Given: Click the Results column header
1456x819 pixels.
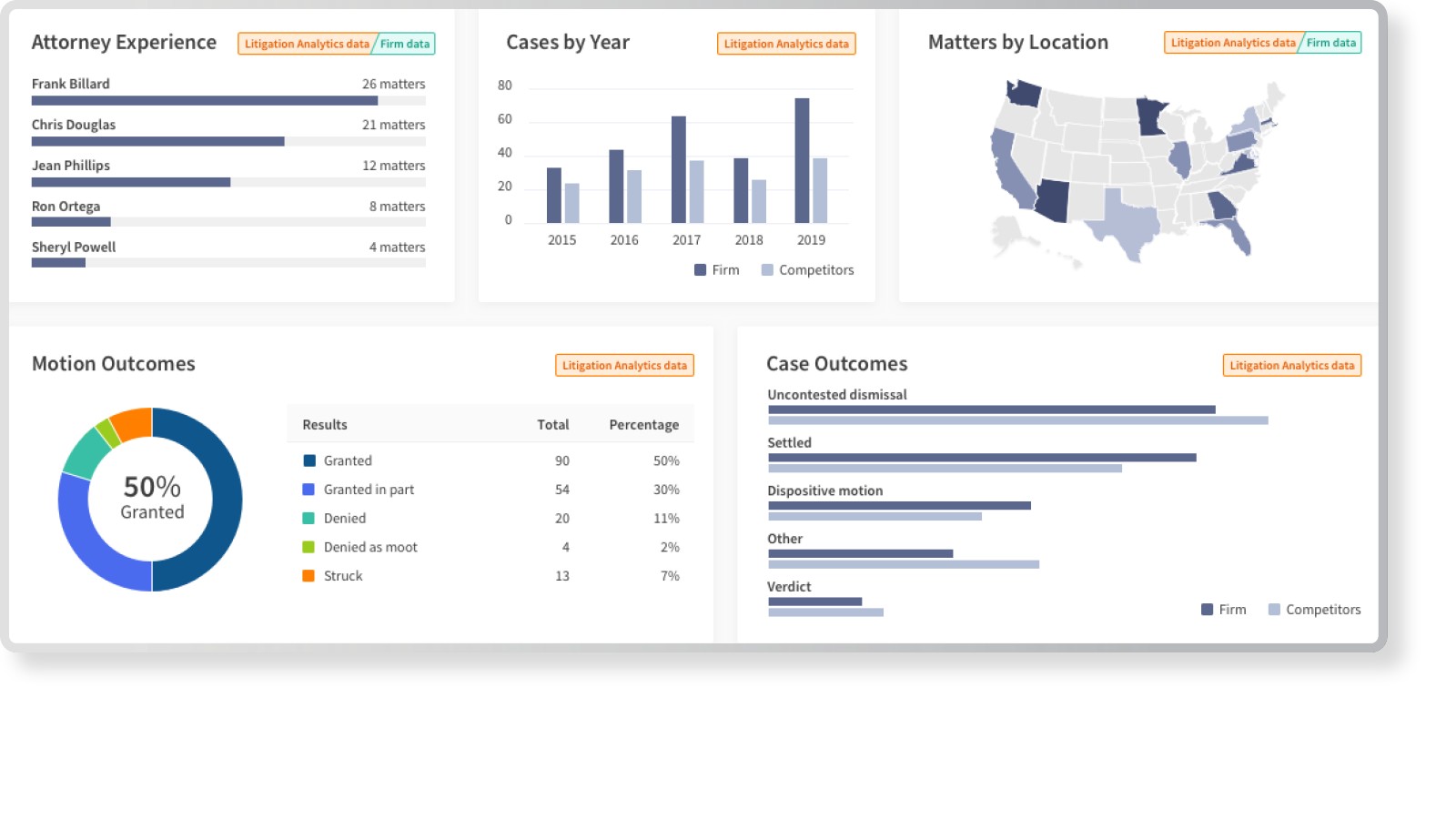Looking at the screenshot, I should pos(325,425).
